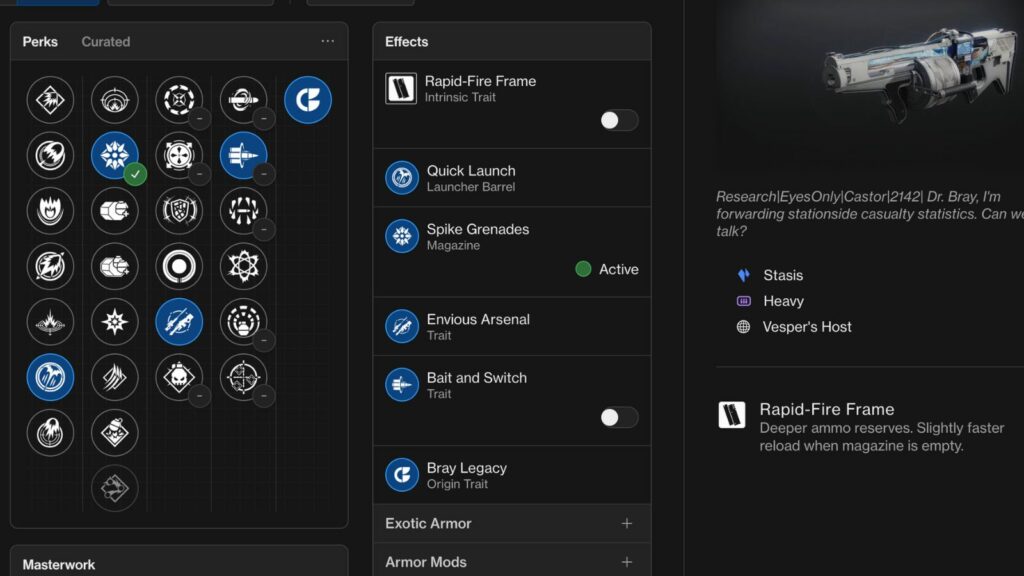The image size is (1024, 576).
Task: Click the Research EyesOnly Castor lore text
Action: 870,214
